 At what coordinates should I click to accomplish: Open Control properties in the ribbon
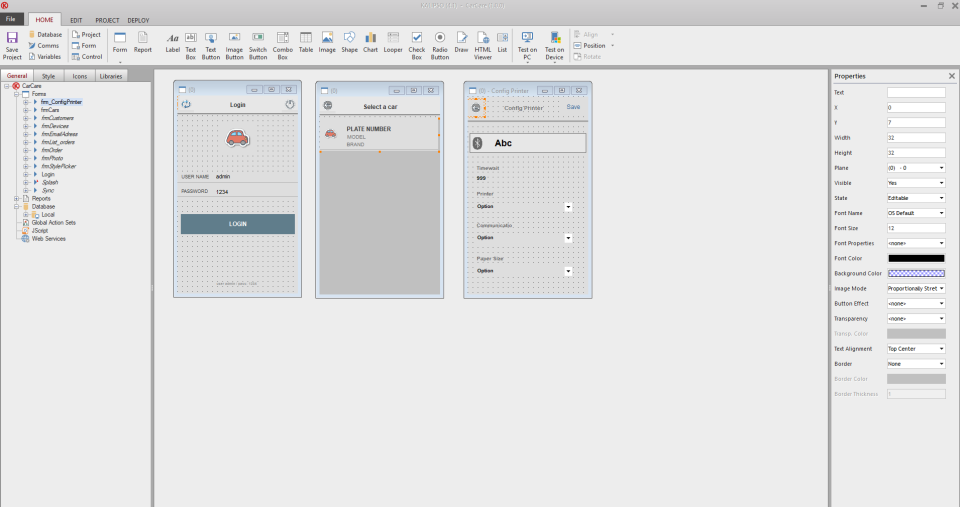coord(87,57)
